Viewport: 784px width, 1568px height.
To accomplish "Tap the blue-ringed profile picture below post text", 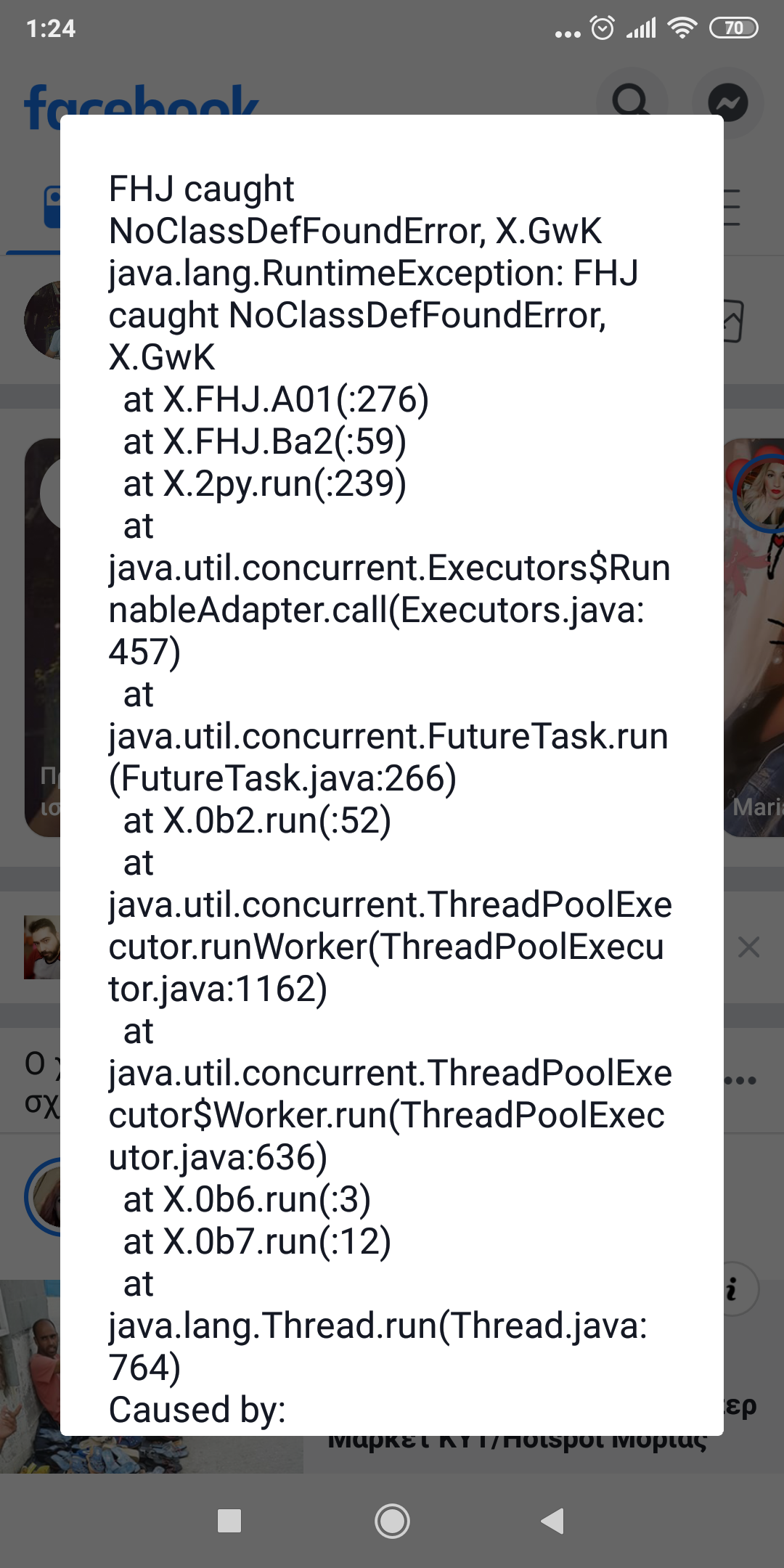I will (44, 1196).
